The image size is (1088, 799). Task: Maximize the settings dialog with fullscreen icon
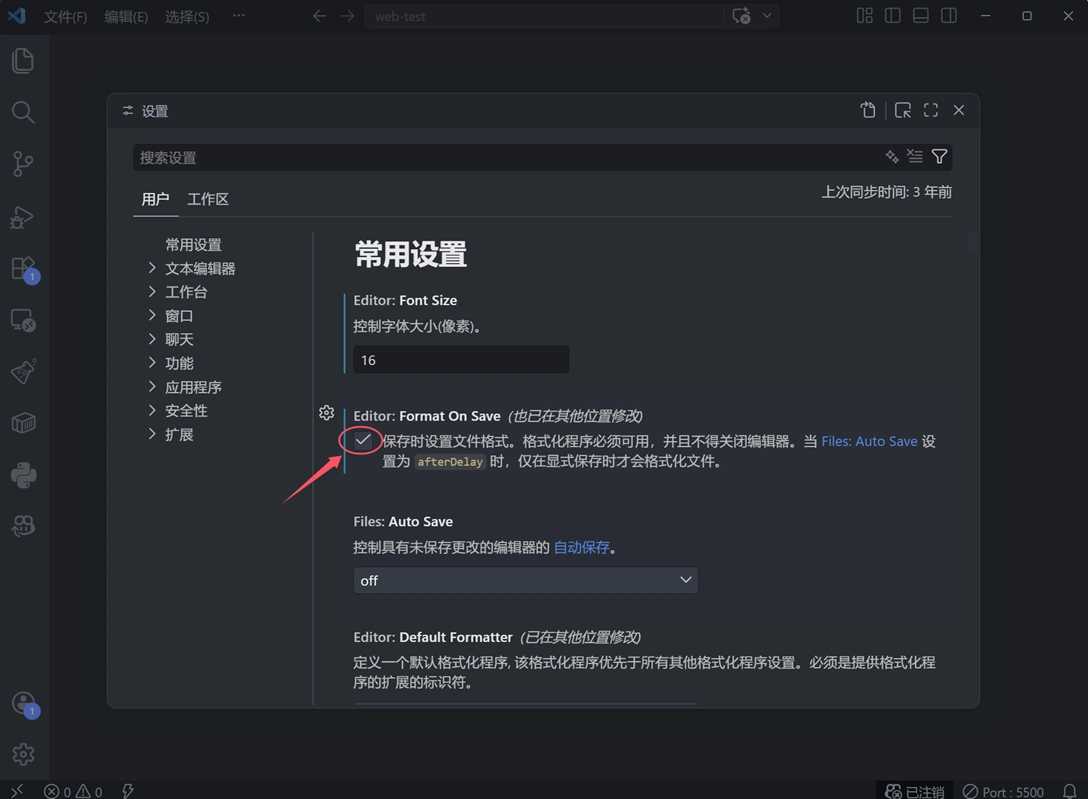coord(930,110)
